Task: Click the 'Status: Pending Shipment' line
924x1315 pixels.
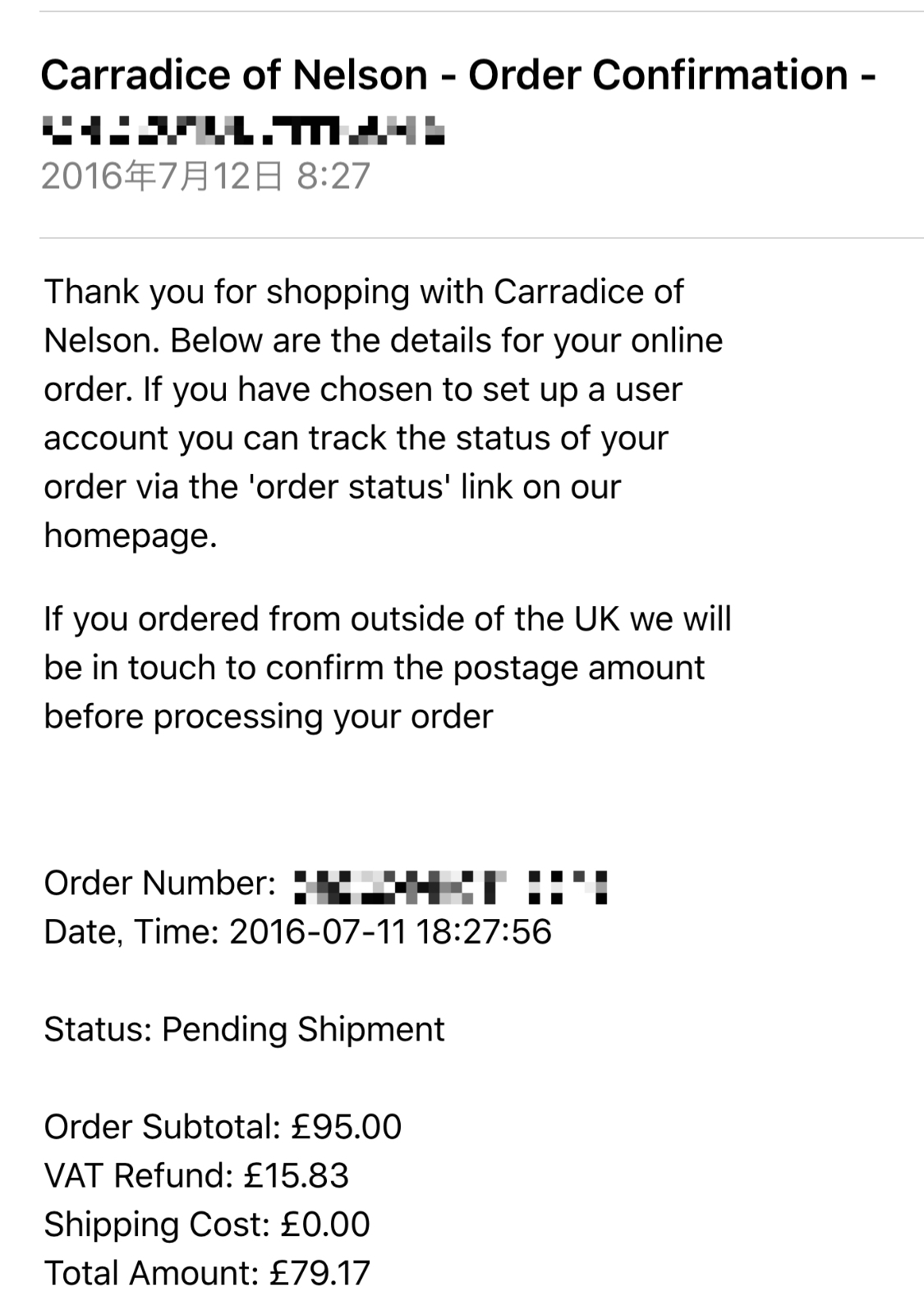Action: pyautogui.click(x=244, y=1029)
